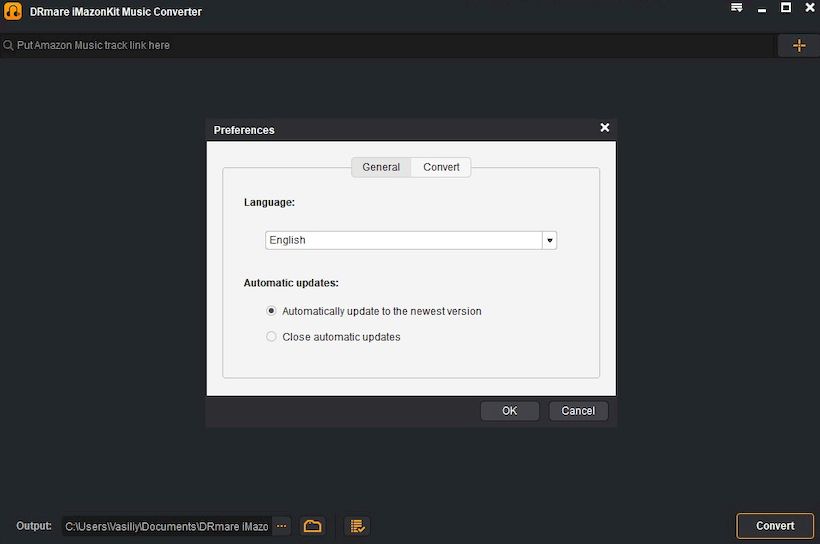Open the output folder icon
The width and height of the screenshot is (820, 544).
[x=312, y=526]
